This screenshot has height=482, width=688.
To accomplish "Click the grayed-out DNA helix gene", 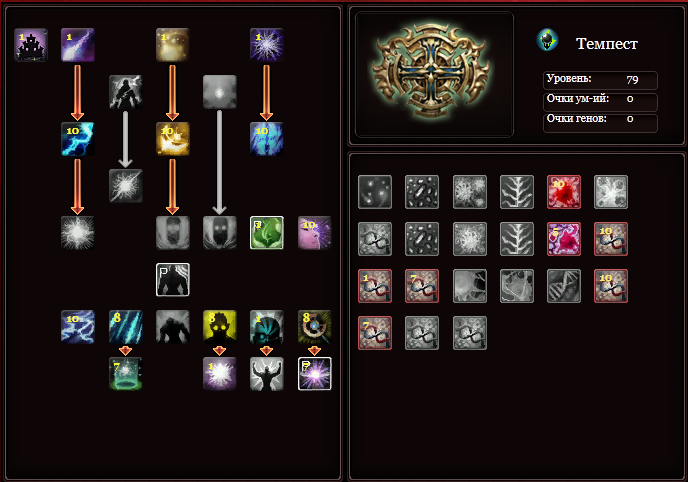I will [x=564, y=286].
